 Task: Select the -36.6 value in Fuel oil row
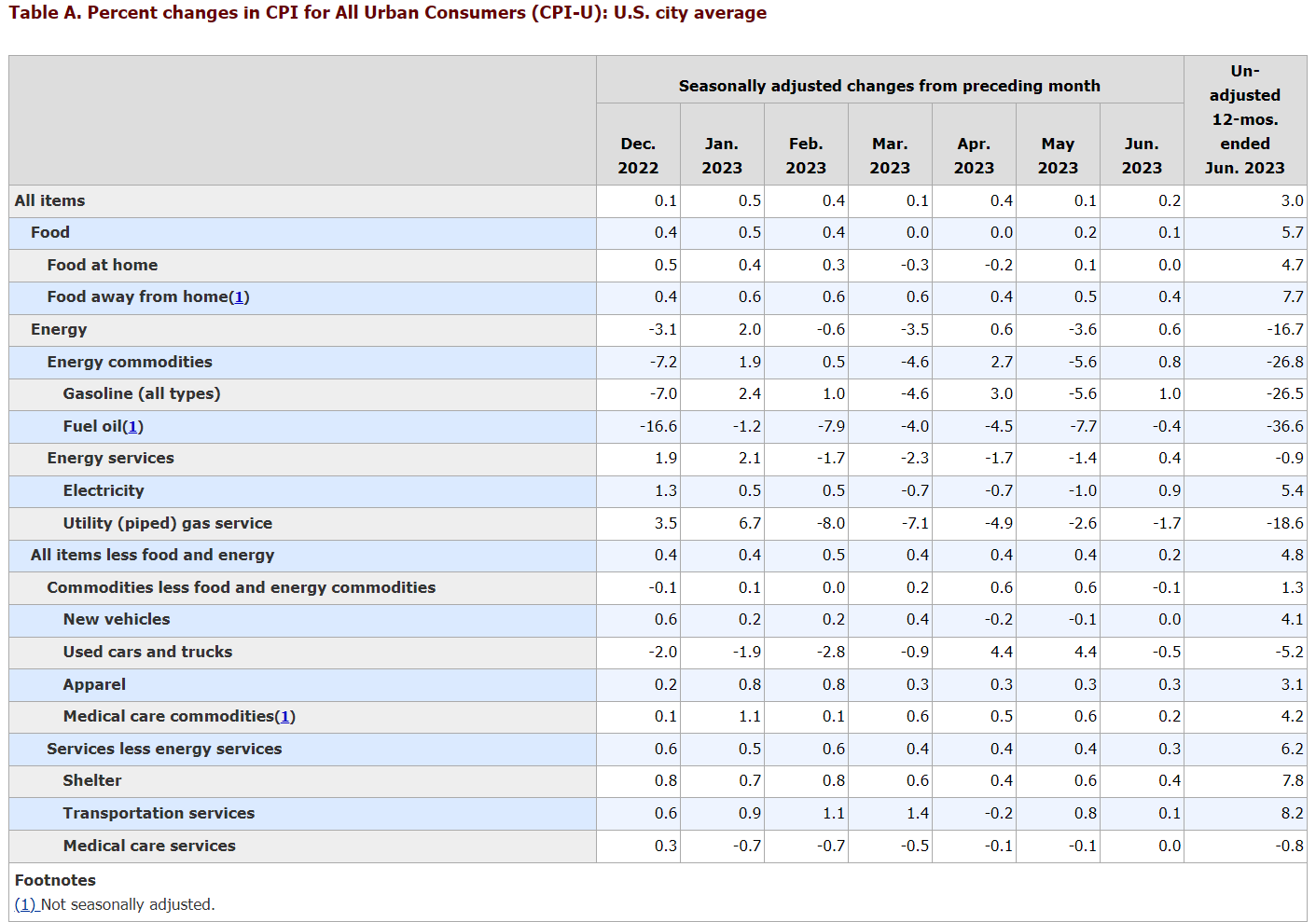tap(1284, 427)
